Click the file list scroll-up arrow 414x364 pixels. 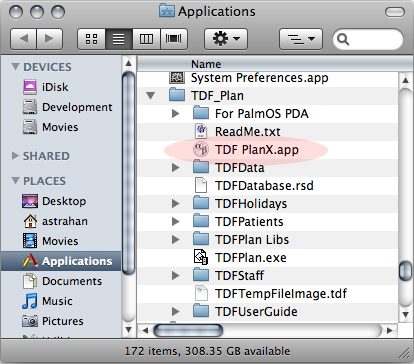pyautogui.click(x=405, y=80)
